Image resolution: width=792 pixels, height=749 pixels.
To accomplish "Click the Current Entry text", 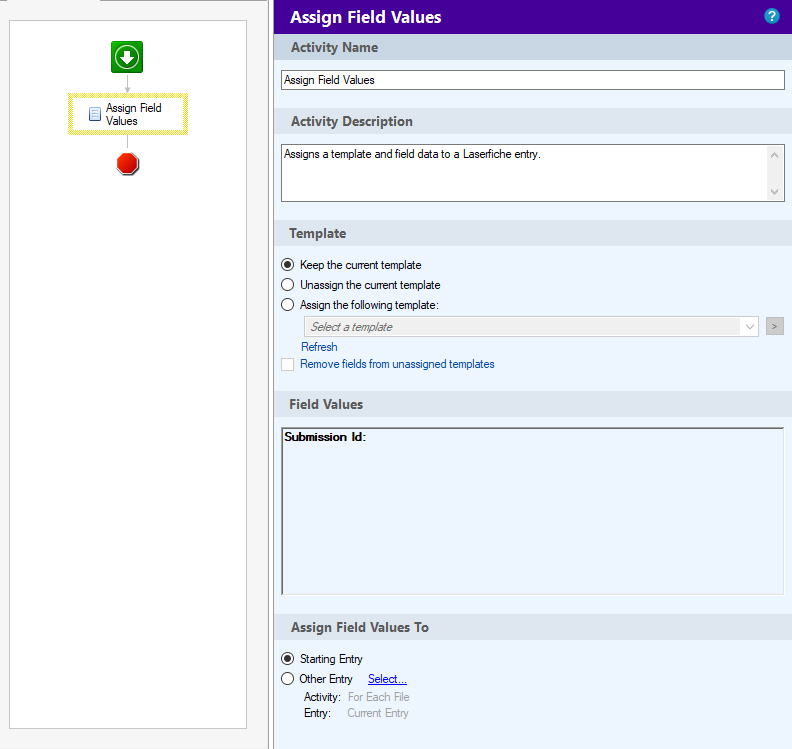I will (378, 713).
